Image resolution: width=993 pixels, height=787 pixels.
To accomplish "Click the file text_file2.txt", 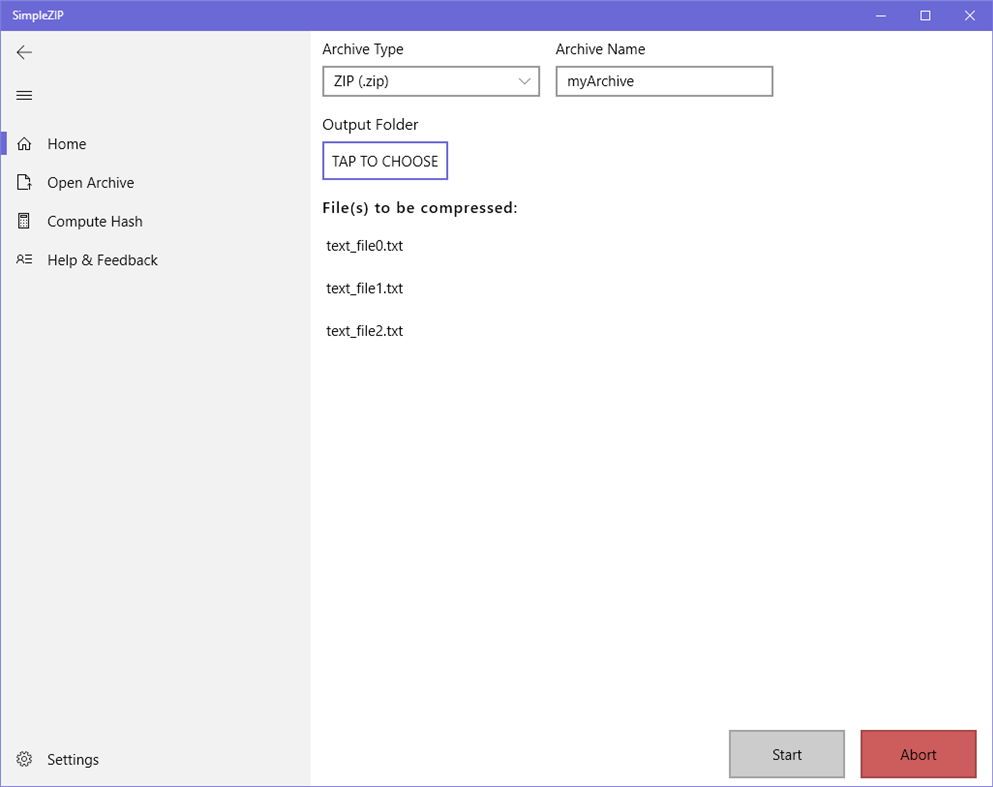I will 364,330.
